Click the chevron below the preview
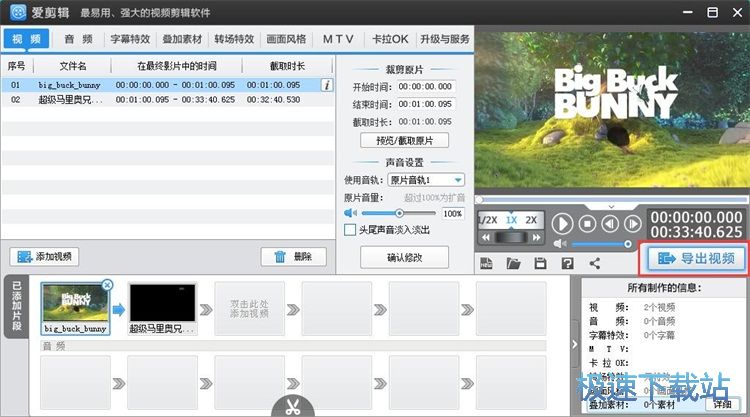Screen dimensions: 750x417 [x=611, y=207]
